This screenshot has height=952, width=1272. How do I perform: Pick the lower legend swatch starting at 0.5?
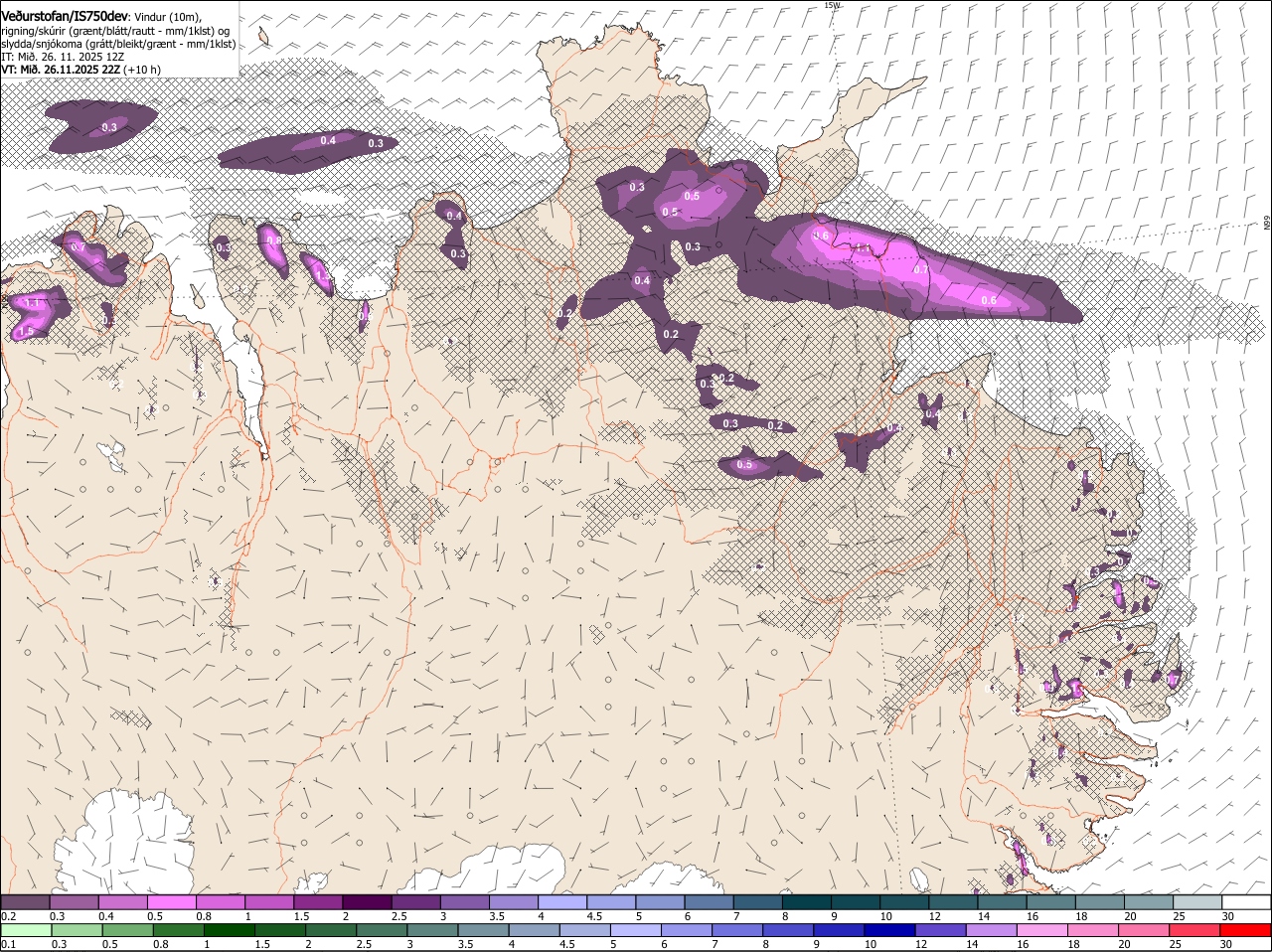(127, 931)
